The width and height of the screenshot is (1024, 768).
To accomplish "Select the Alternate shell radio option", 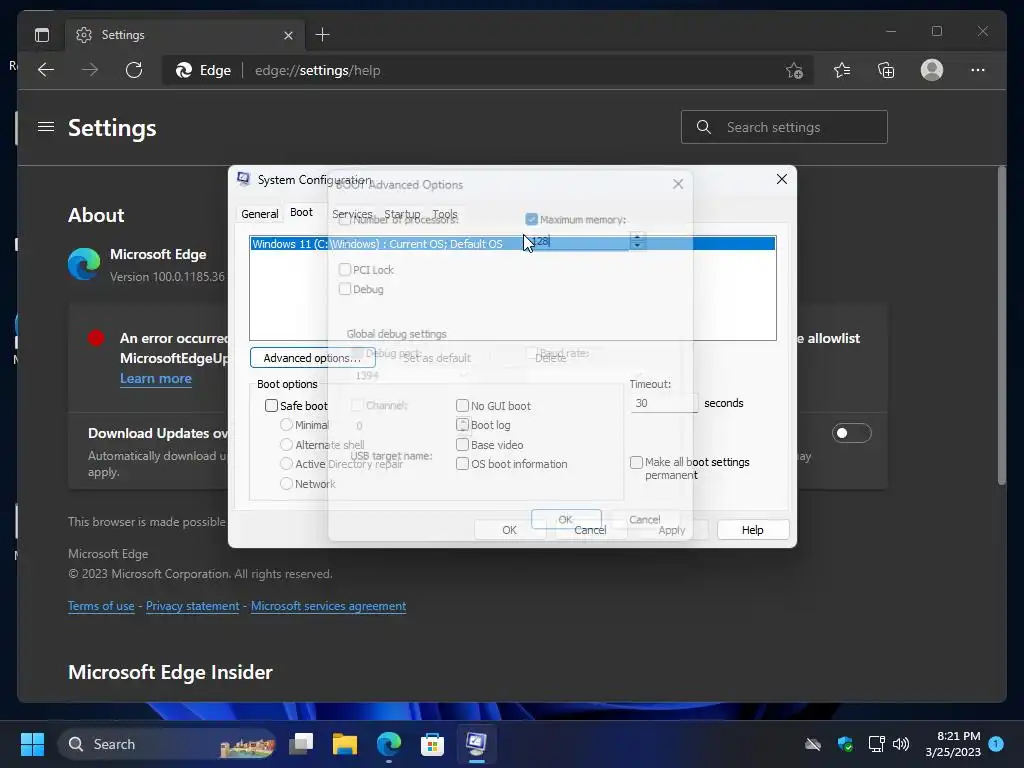I will 286,445.
